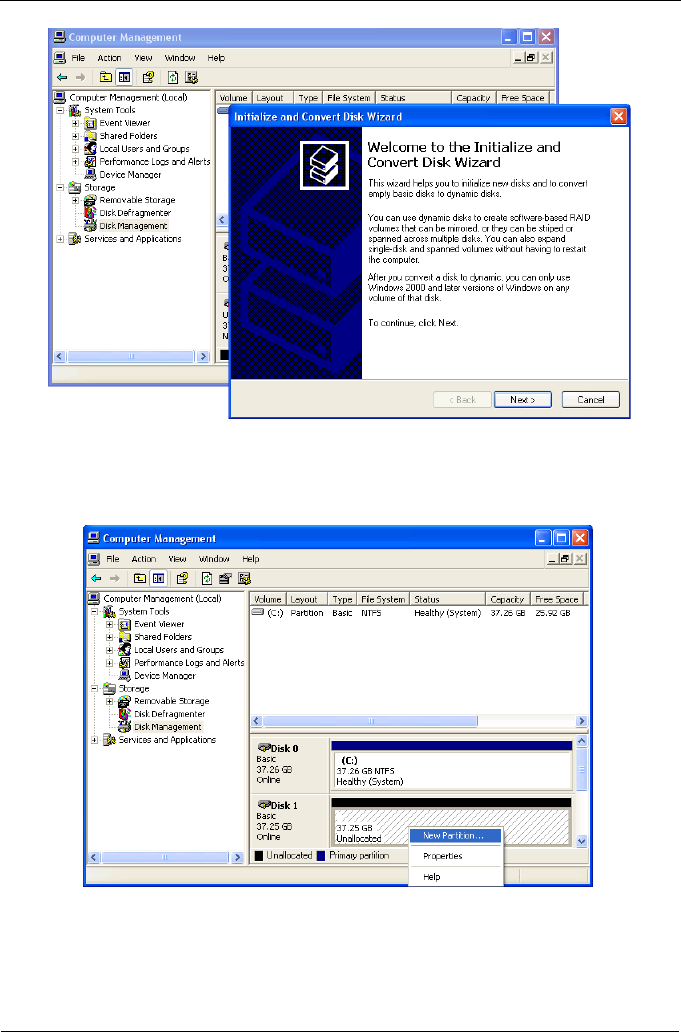Image resolution: width=681 pixels, height=1032 pixels.
Task: Click the Refresh icon in the lower window toolbar
Action: (207, 579)
